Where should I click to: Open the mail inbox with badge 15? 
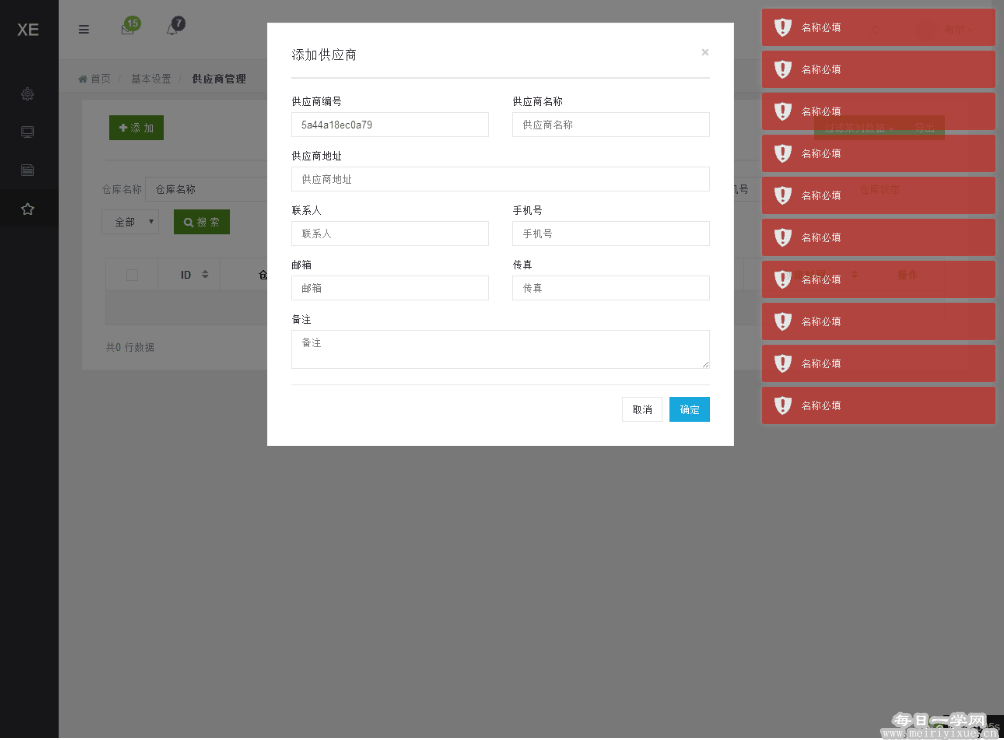pyautogui.click(x=128, y=29)
